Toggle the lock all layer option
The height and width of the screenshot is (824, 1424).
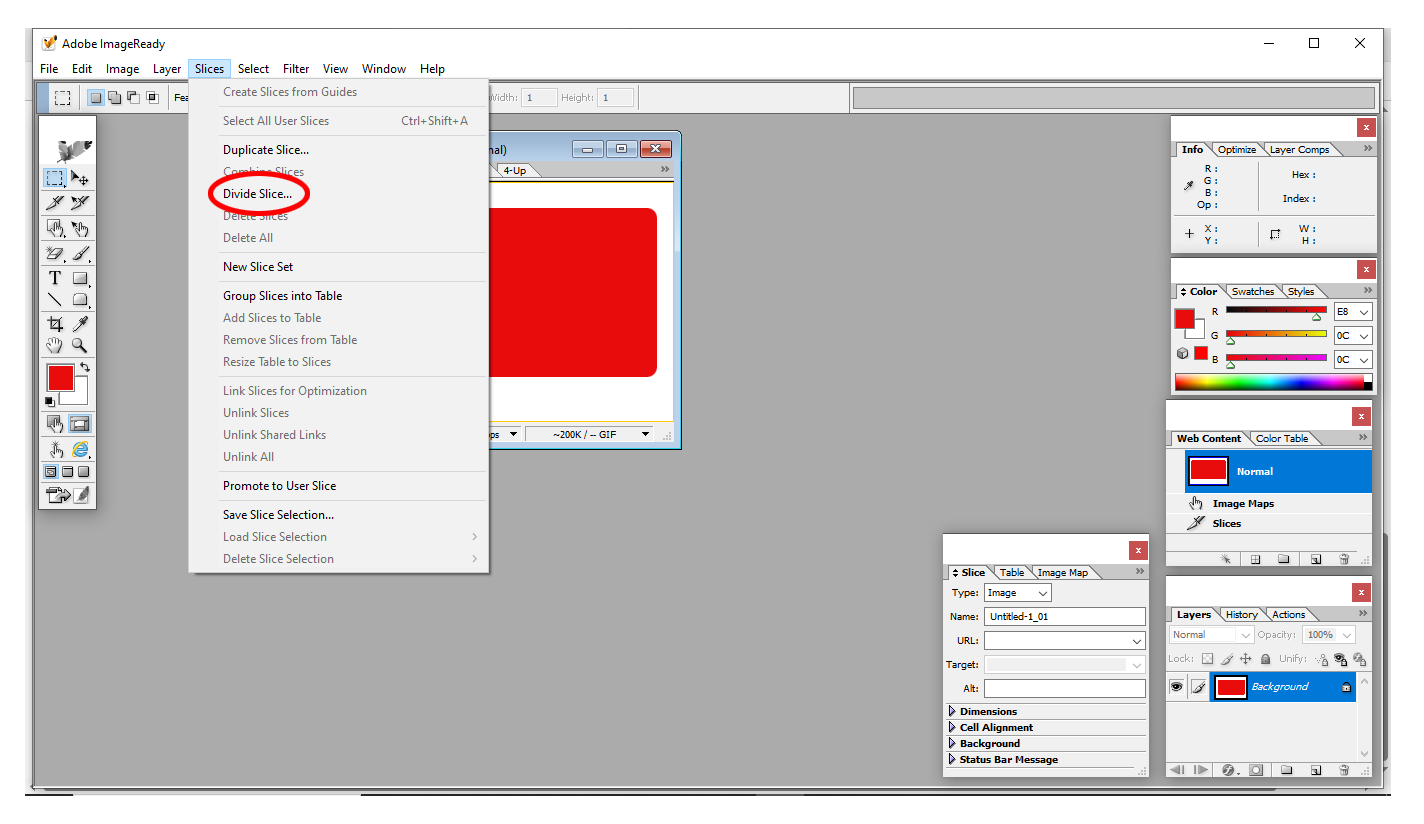coord(1266,659)
